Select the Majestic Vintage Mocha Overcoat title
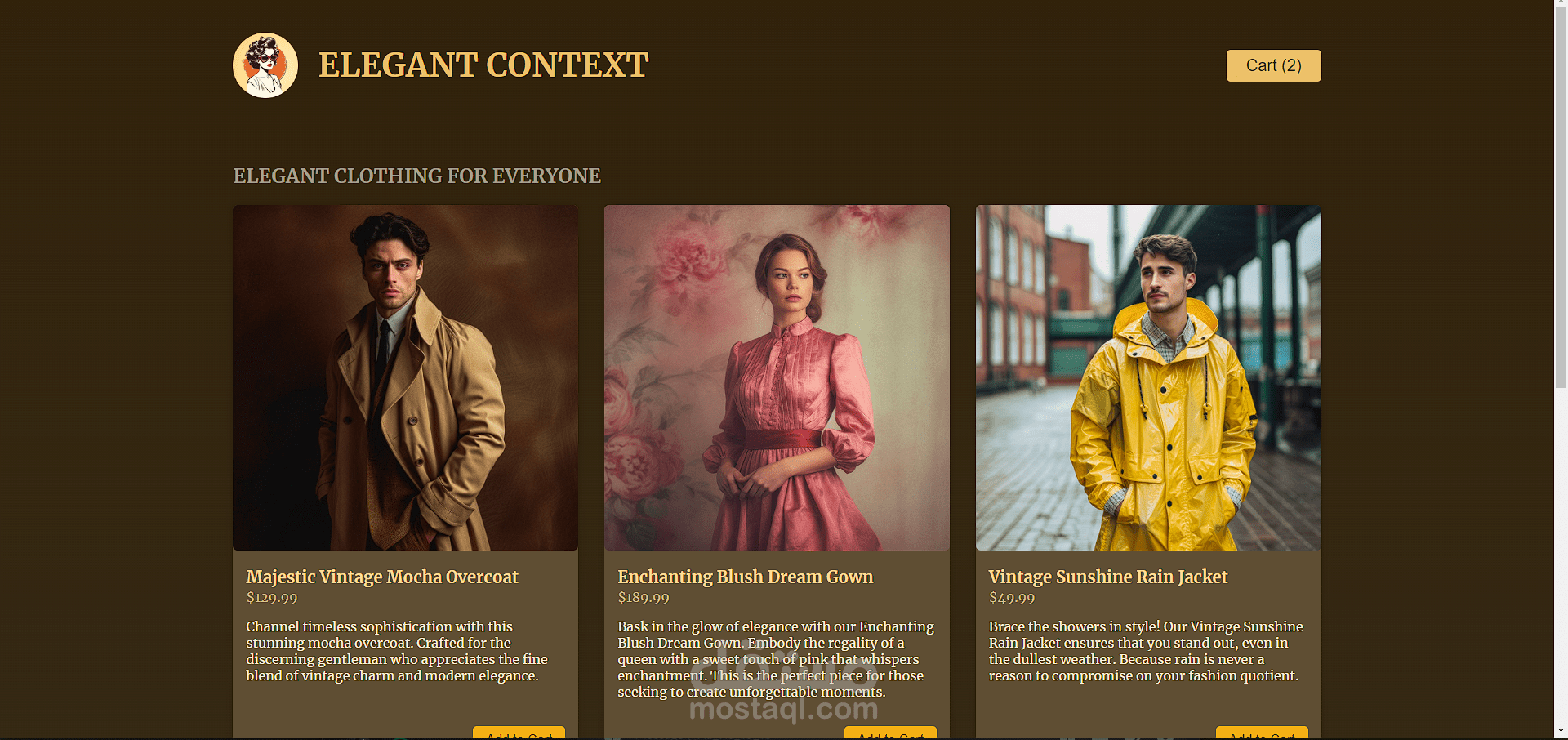 tap(382, 577)
